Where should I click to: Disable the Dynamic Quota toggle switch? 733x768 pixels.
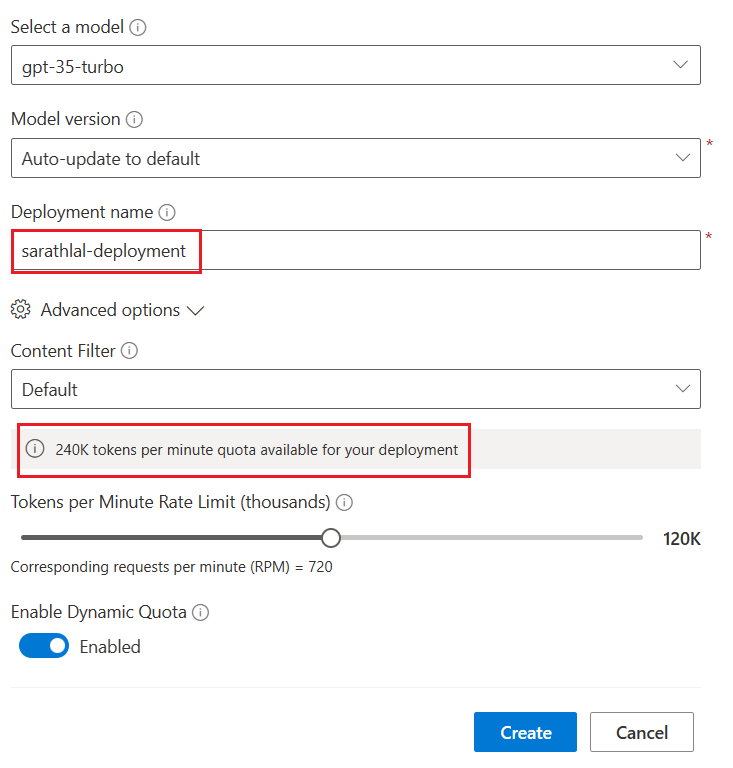point(44,646)
